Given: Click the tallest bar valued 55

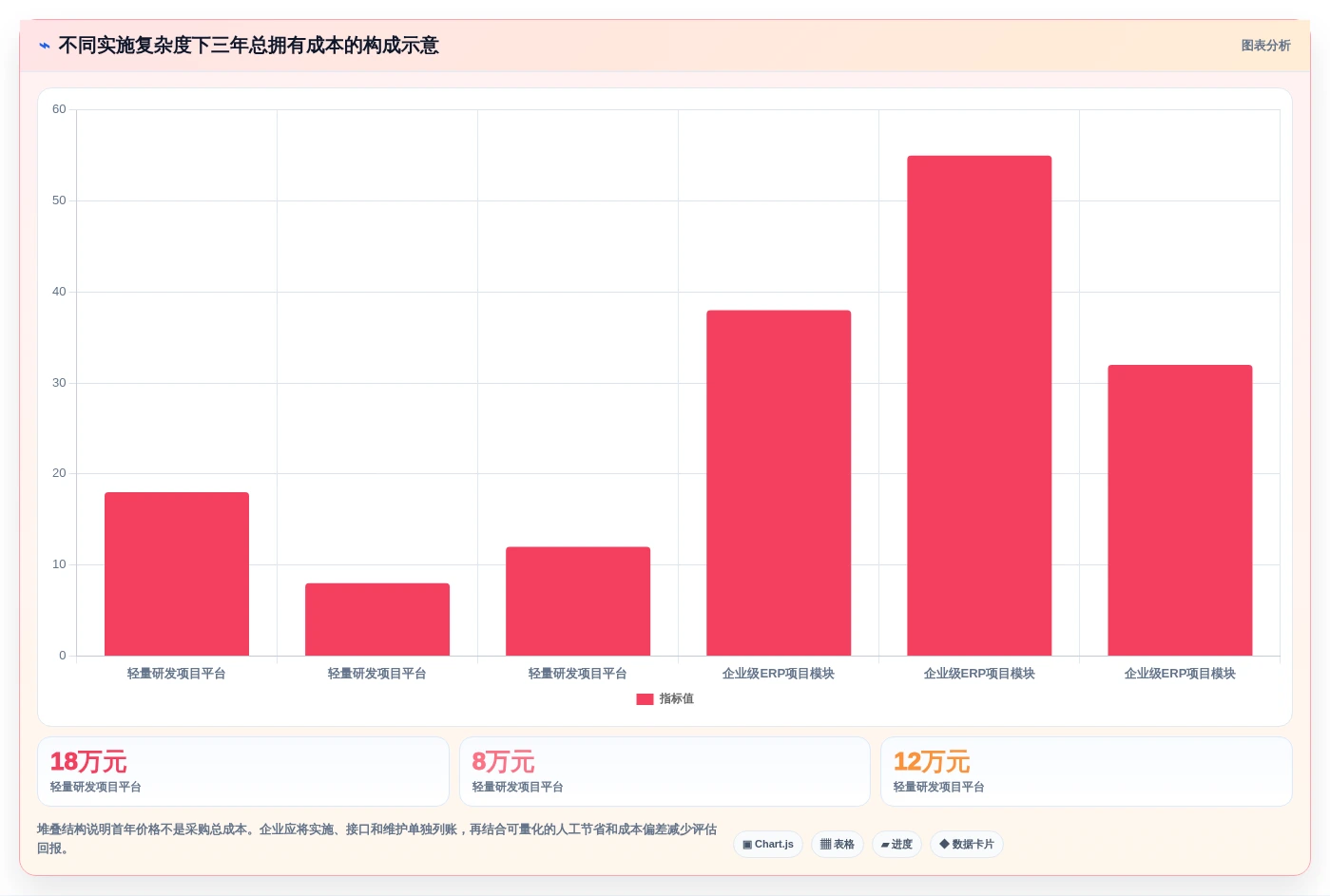Looking at the screenshot, I should [x=979, y=406].
